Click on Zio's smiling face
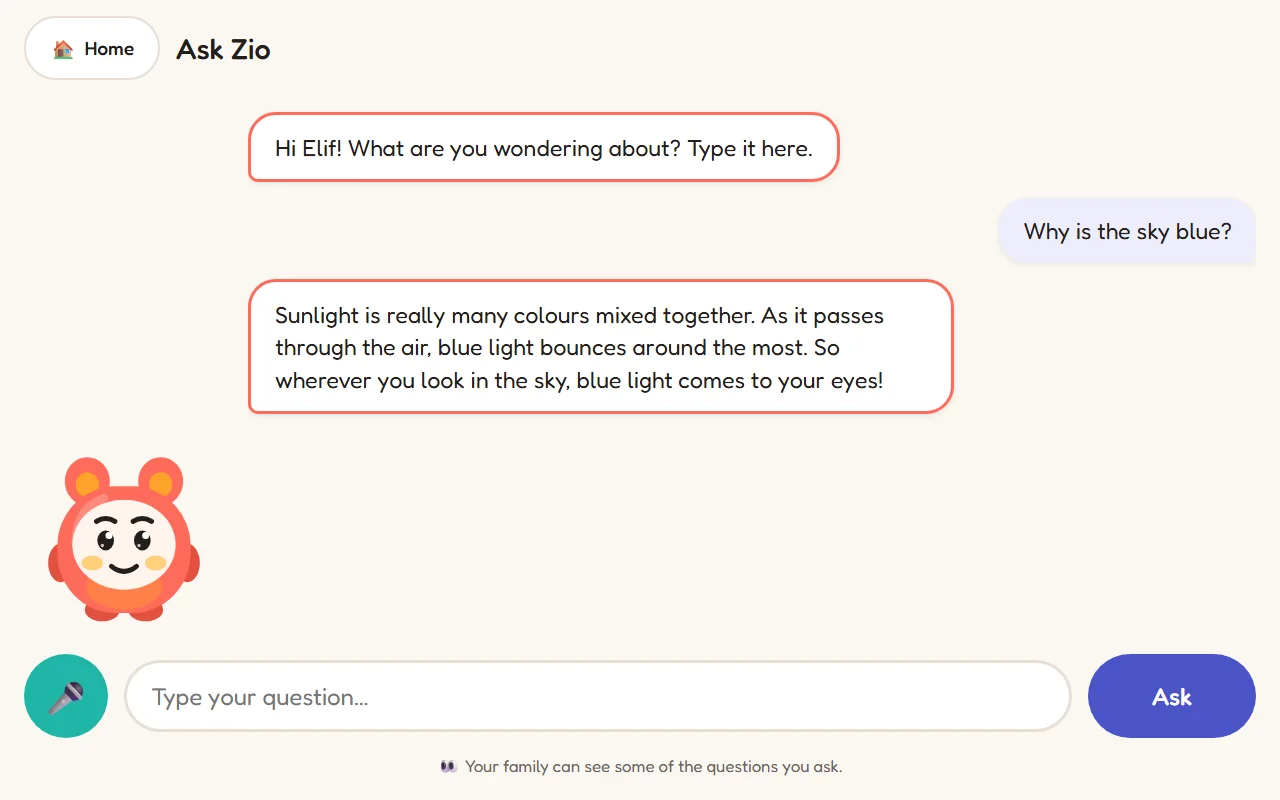 coord(124,546)
